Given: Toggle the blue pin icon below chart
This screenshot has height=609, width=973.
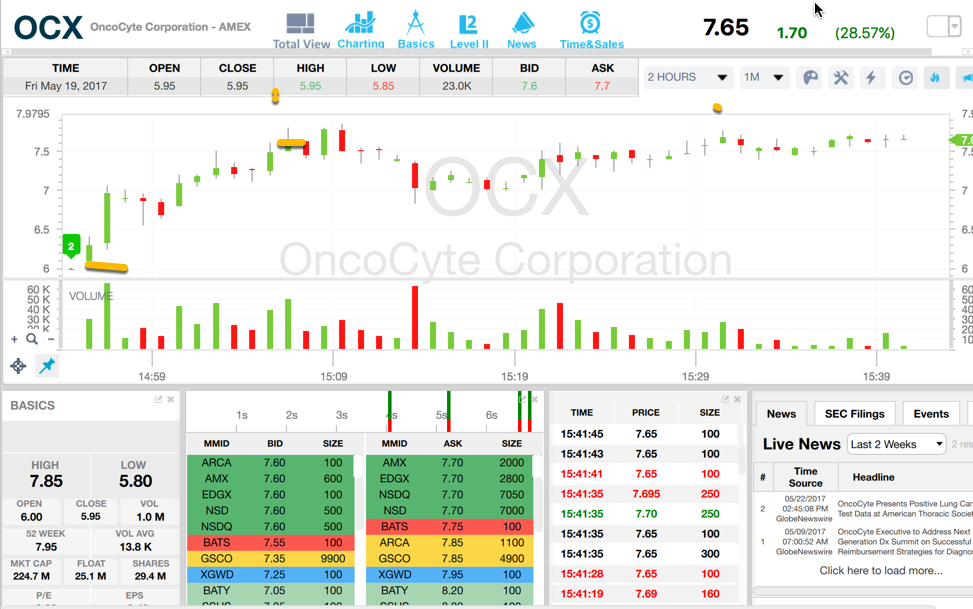Looking at the screenshot, I should point(47,366).
